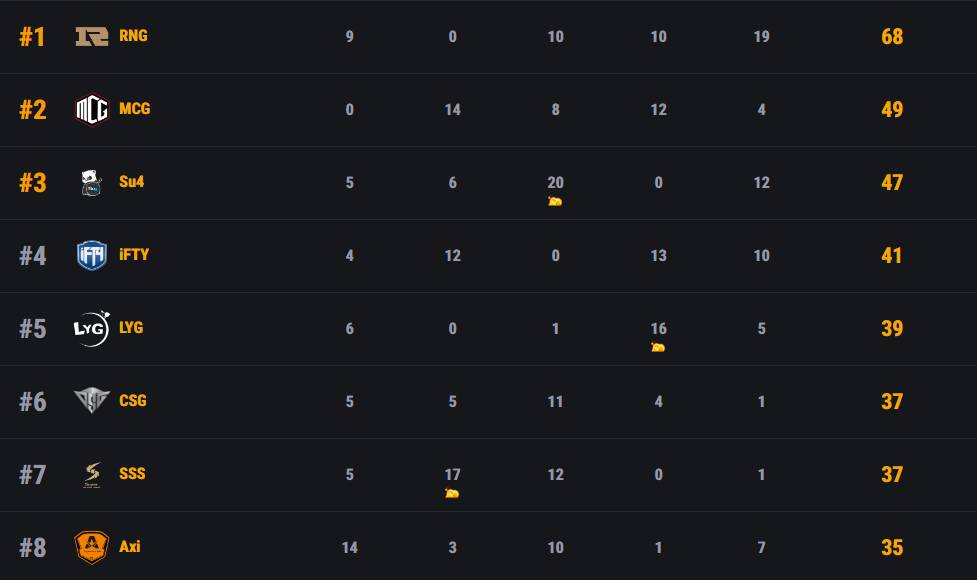Click the CSG winged logo icon

pyautogui.click(x=92, y=401)
